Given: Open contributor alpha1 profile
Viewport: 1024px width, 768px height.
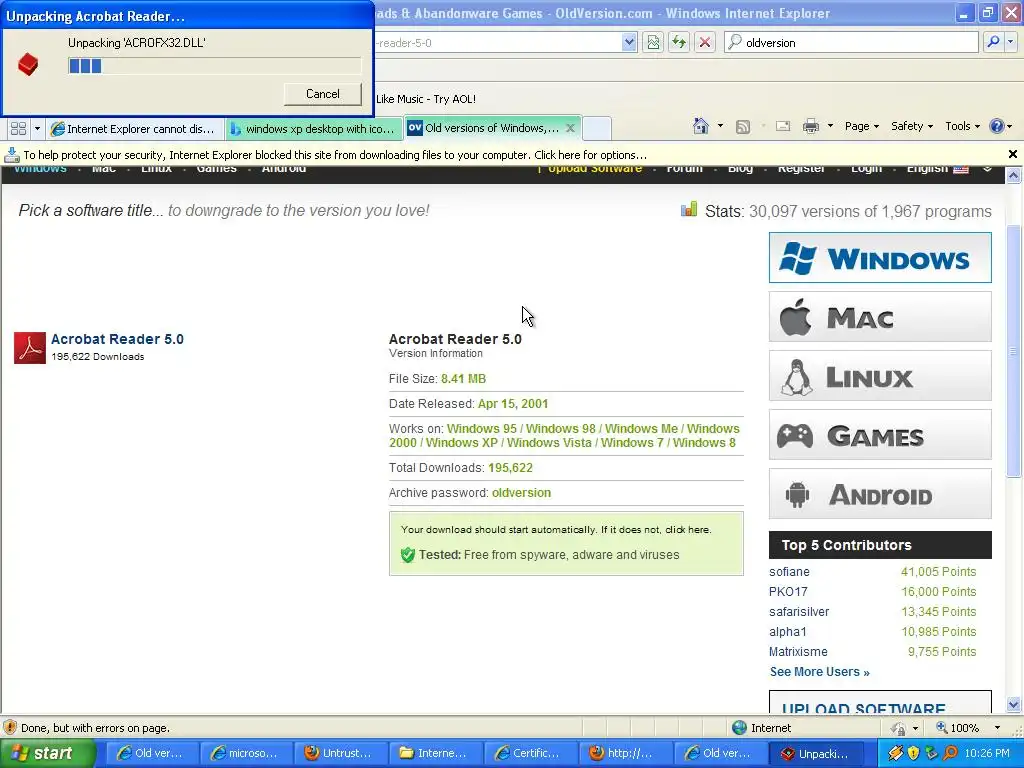Looking at the screenshot, I should click(788, 632).
